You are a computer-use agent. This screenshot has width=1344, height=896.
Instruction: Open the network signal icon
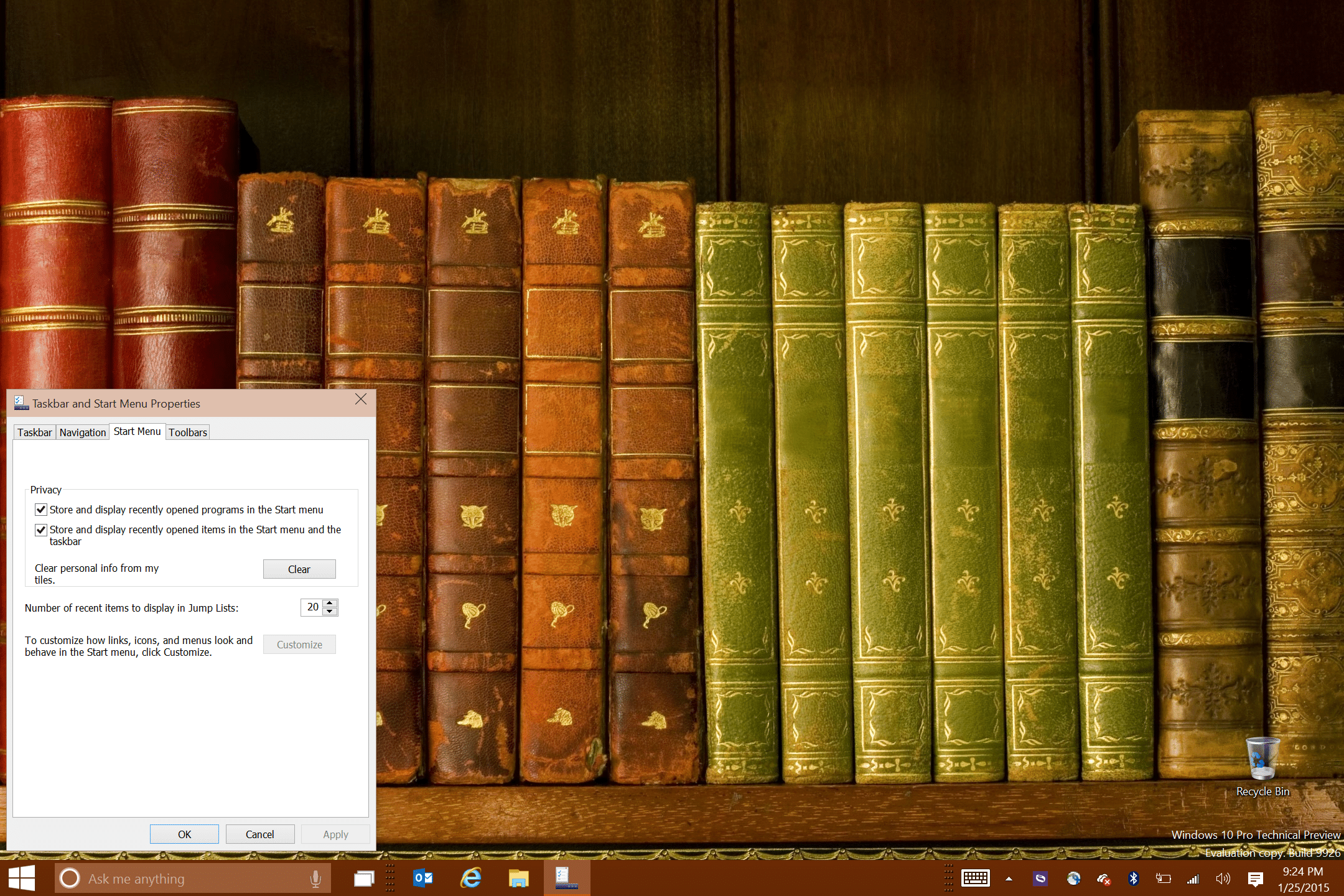[x=1193, y=879]
